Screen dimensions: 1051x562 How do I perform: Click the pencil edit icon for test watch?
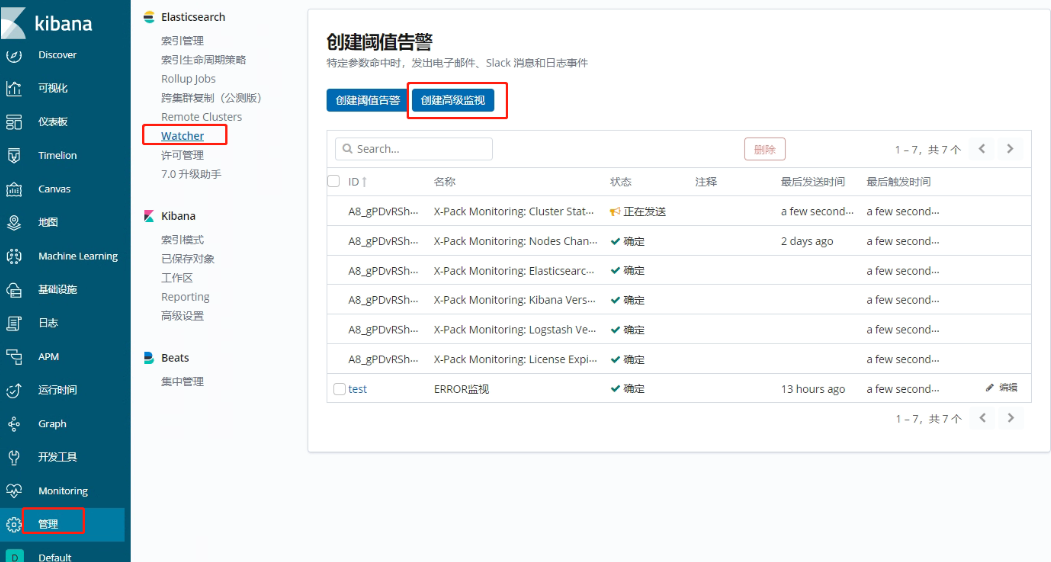pos(989,388)
